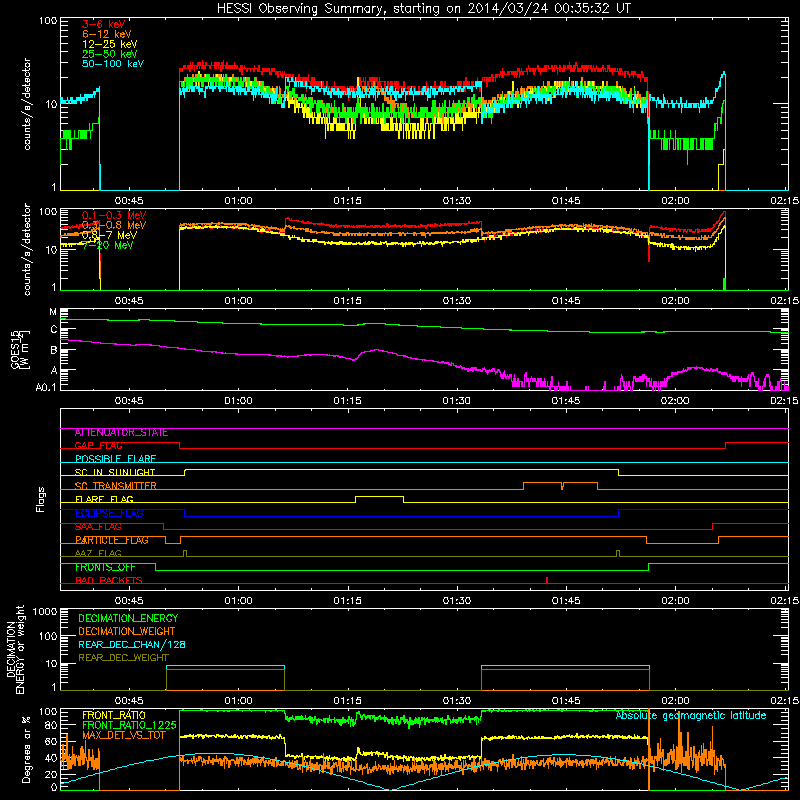Select the FLARE_FLAG label
Image resolution: width=800 pixels, height=800 pixels.
pos(104,499)
